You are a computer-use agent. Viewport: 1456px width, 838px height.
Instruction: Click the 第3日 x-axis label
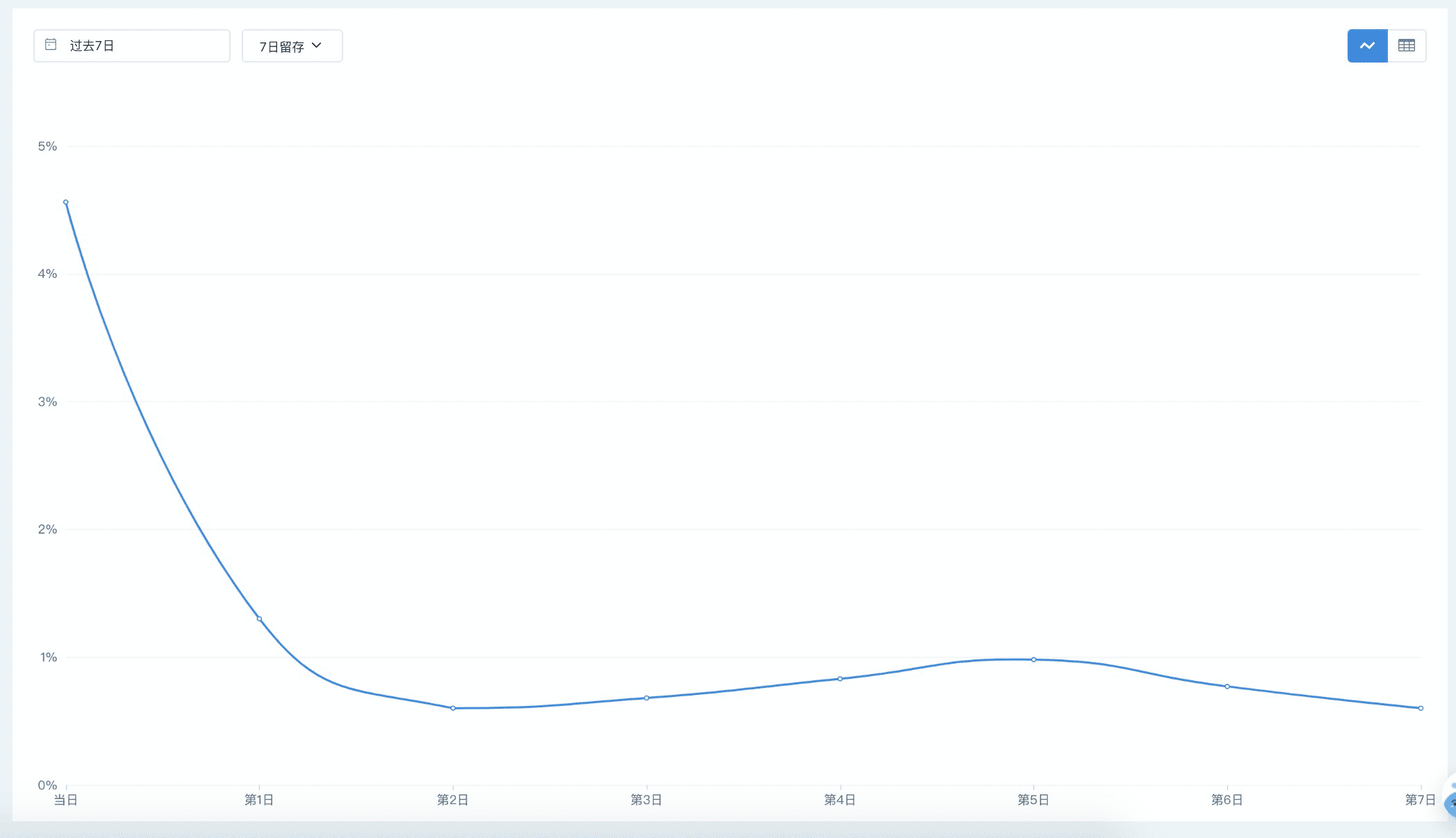click(646, 800)
